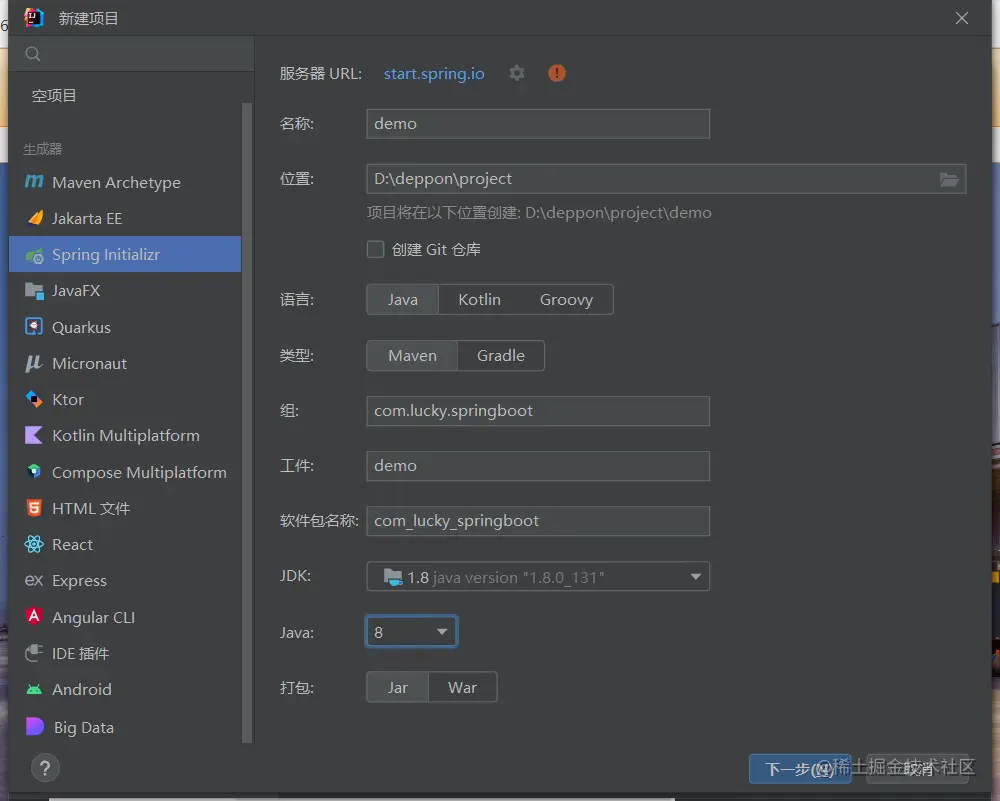Click the Cancel (取消) button
The image size is (1000, 801).
coord(917,769)
